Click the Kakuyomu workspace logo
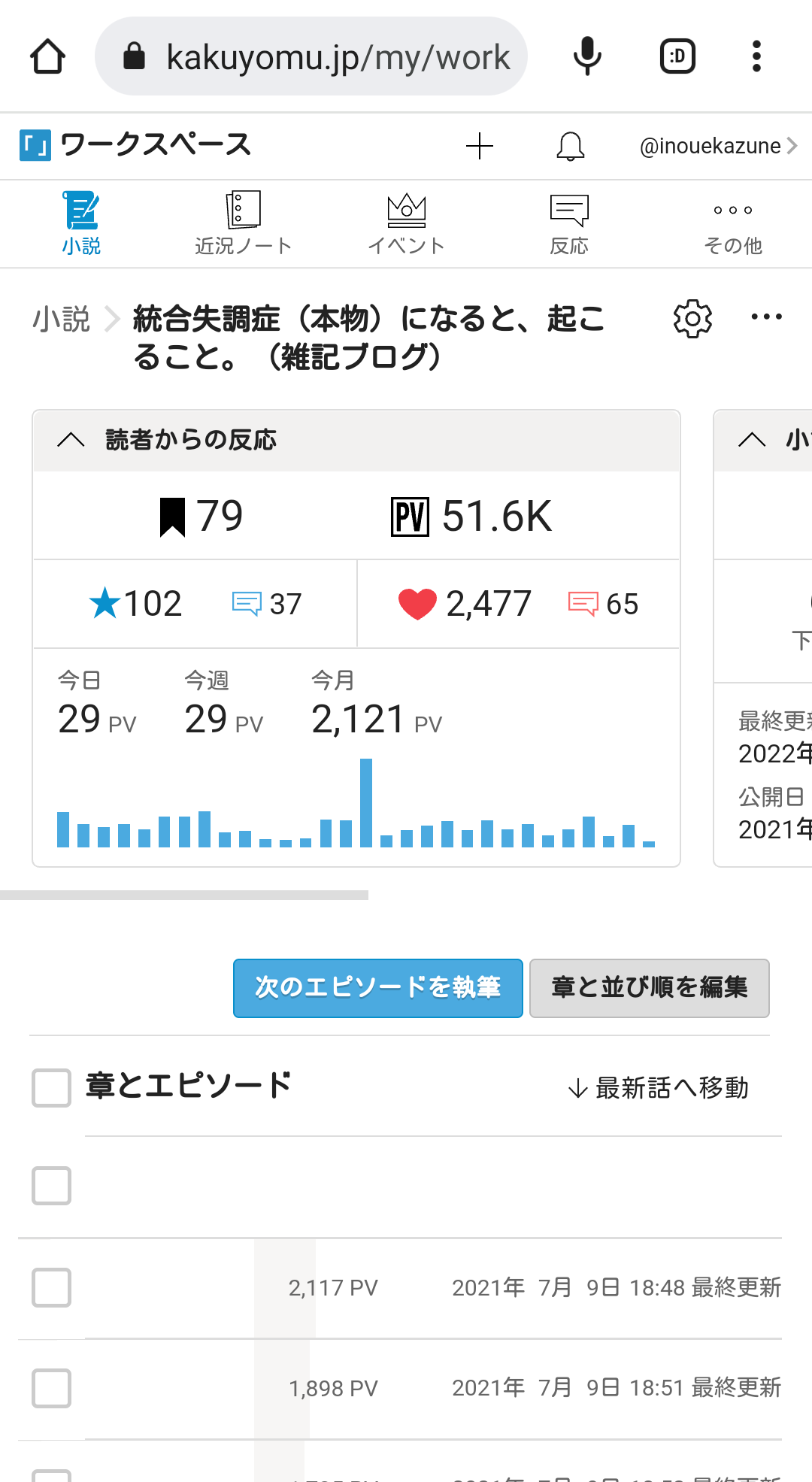 (35, 145)
